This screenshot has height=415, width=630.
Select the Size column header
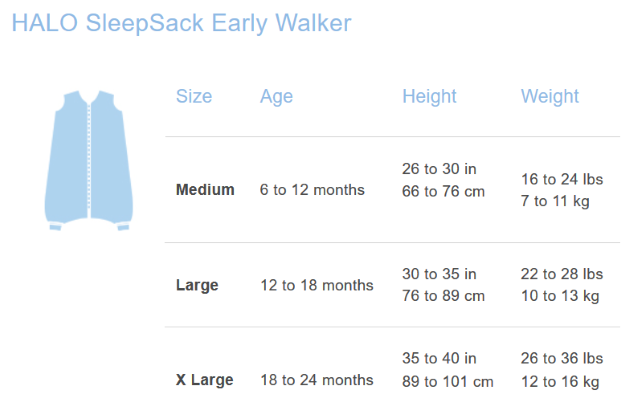pyautogui.click(x=194, y=96)
